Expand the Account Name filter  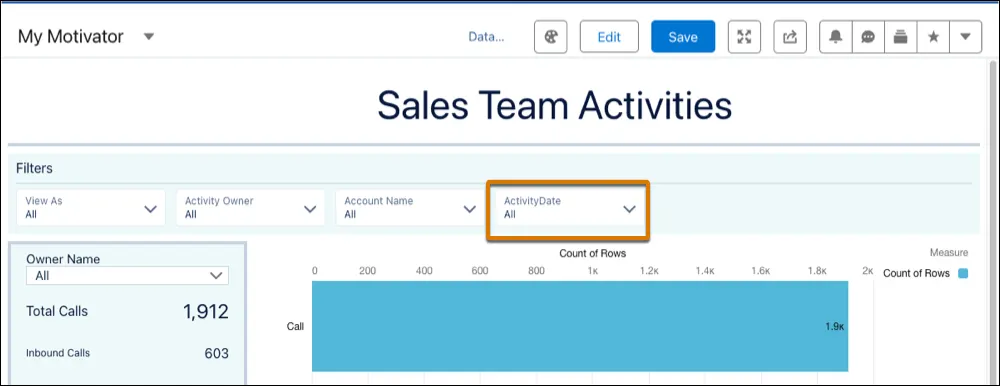[x=409, y=208]
